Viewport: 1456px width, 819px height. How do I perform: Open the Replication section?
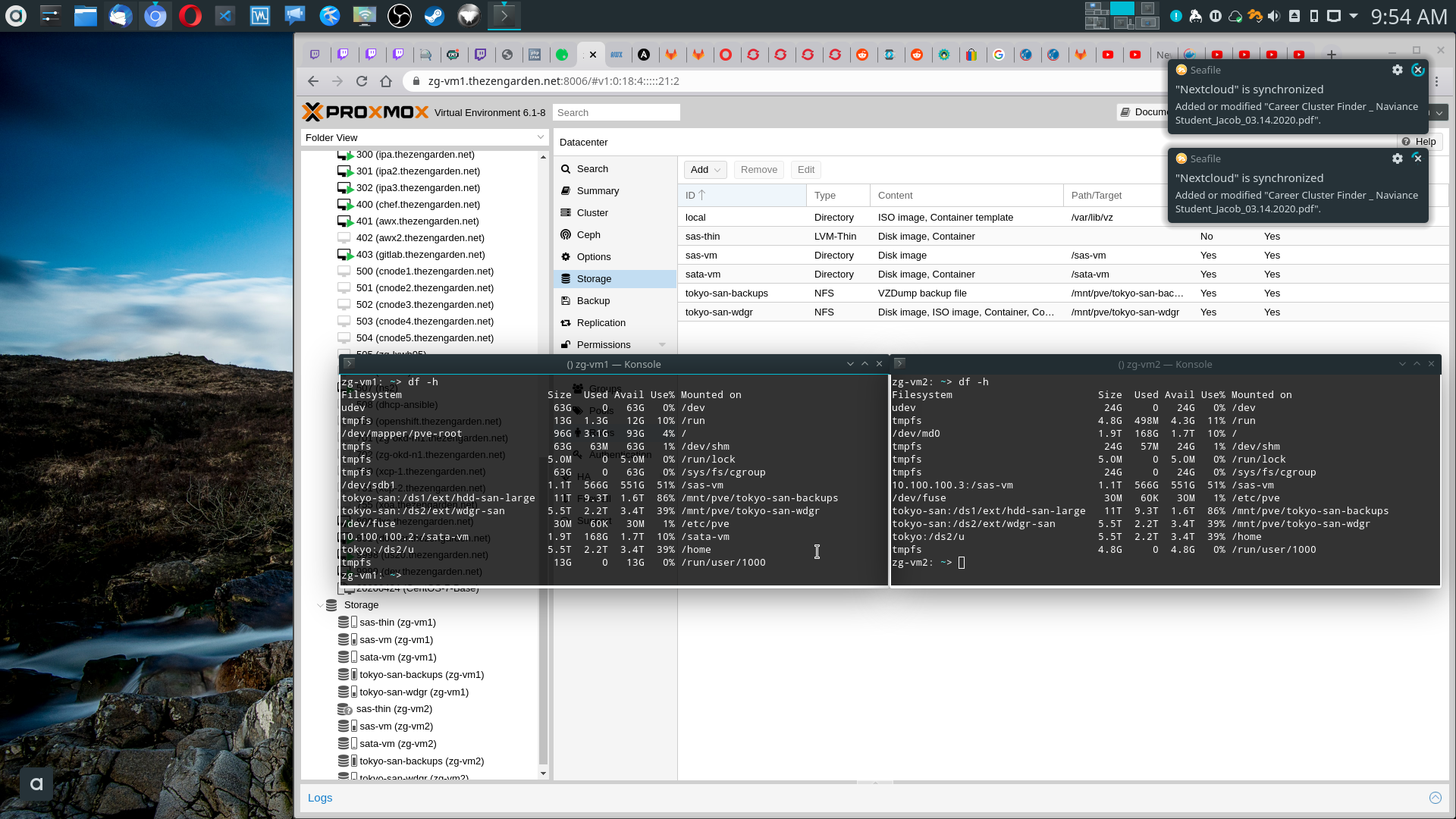[x=614, y=323]
